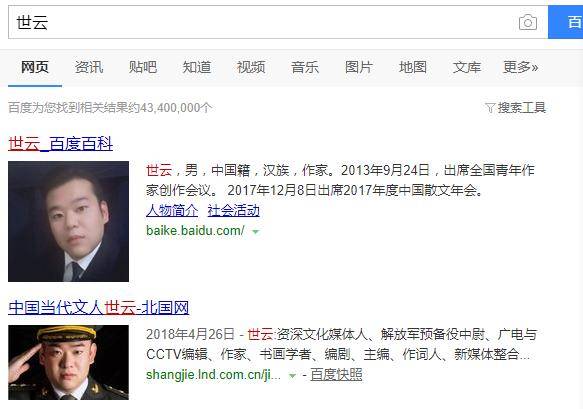This screenshot has width=583, height=409.
Task: Click the 社会活动 sublink
Action: (x=233, y=210)
